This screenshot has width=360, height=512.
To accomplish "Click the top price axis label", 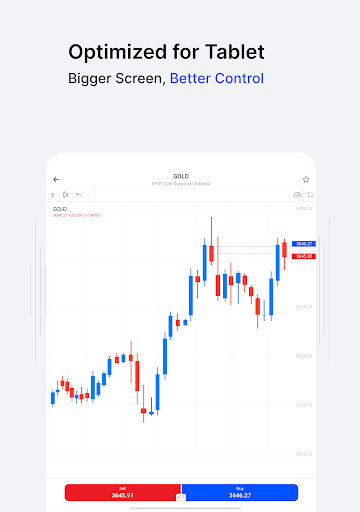I will tap(304, 209).
